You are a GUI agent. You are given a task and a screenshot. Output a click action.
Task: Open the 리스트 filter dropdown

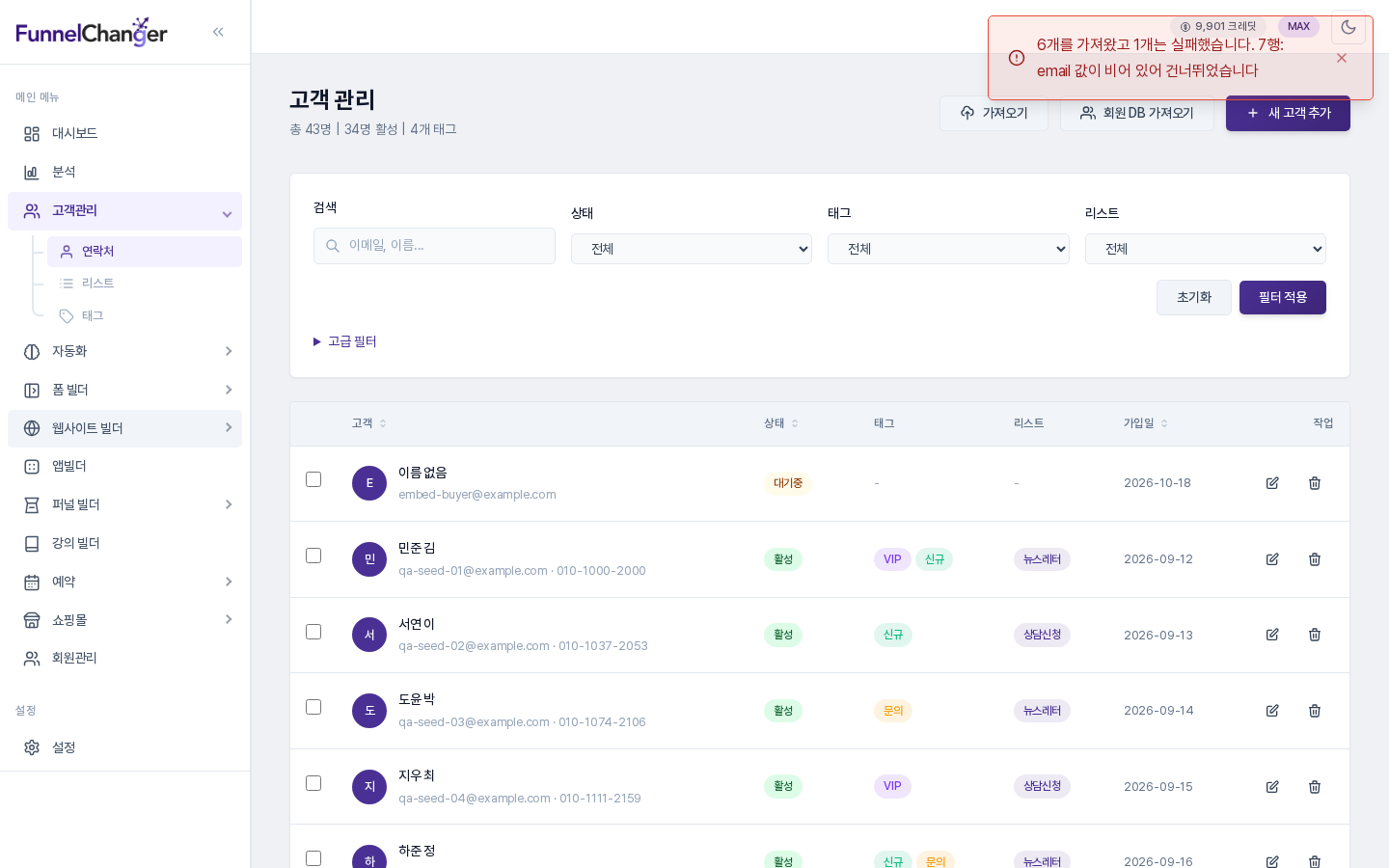coord(1206,249)
